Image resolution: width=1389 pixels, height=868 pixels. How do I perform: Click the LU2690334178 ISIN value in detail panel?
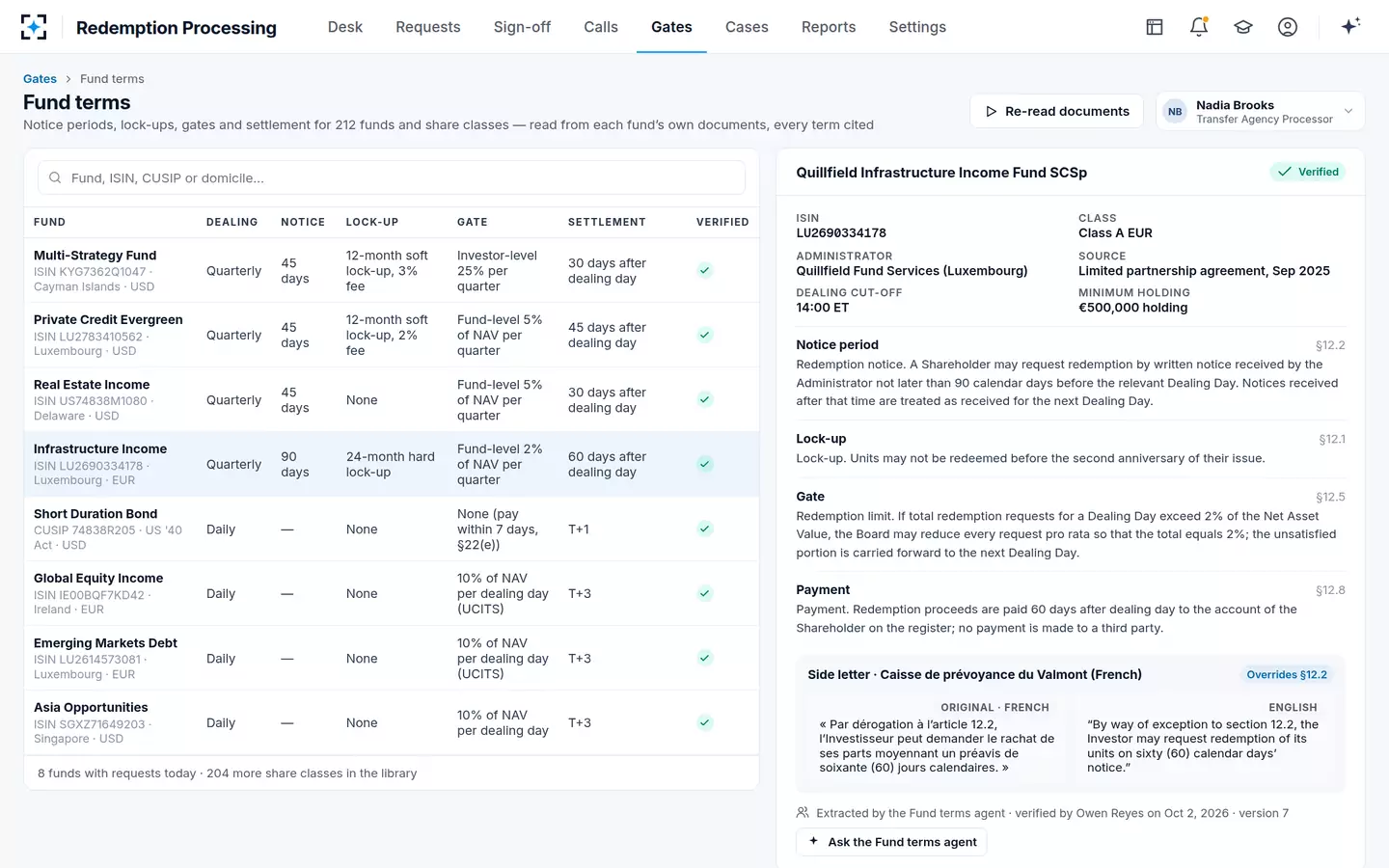click(841, 232)
